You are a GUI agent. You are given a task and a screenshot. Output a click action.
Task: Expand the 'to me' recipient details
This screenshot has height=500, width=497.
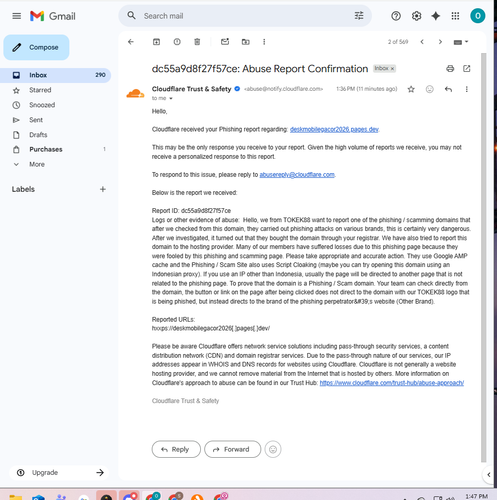171,98
